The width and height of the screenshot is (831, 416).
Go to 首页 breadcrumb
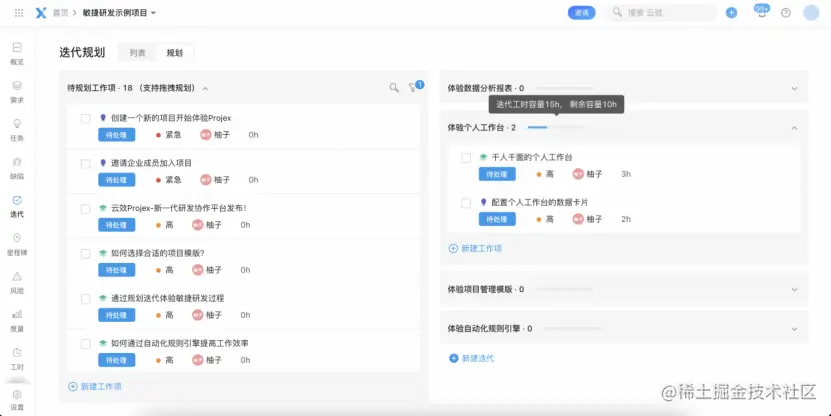tap(60, 13)
